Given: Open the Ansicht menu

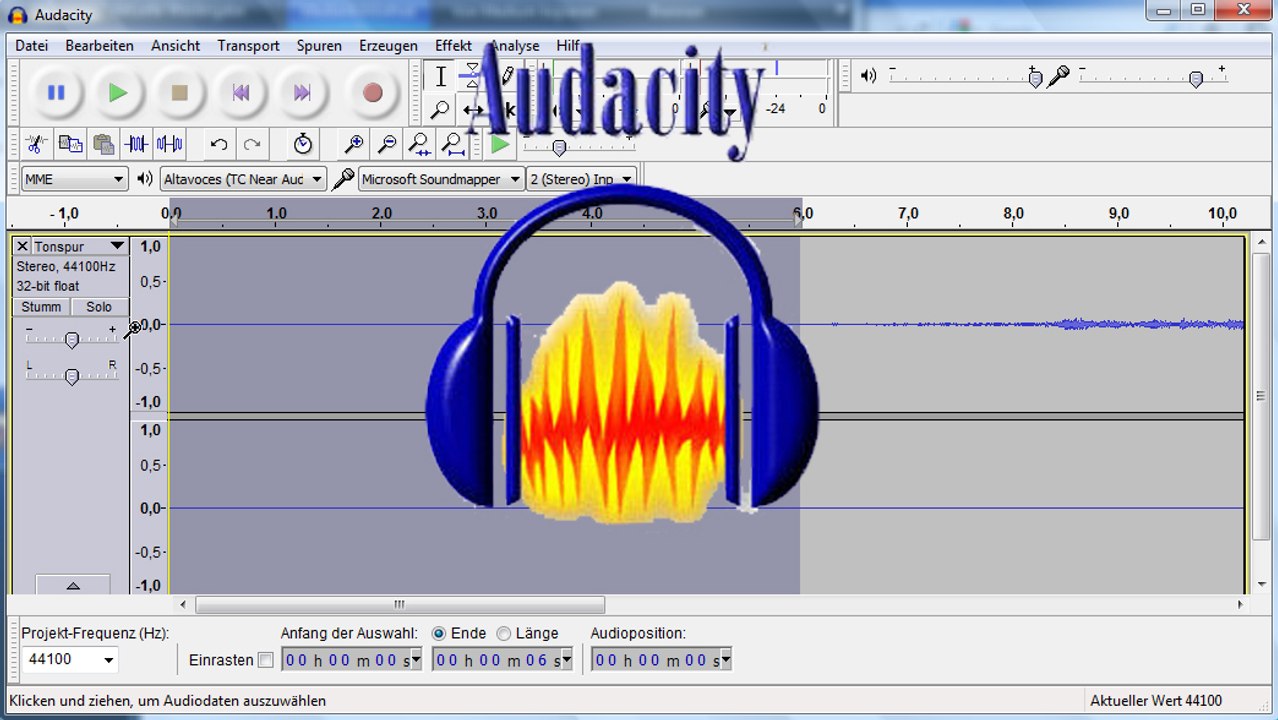Looking at the screenshot, I should coord(176,46).
